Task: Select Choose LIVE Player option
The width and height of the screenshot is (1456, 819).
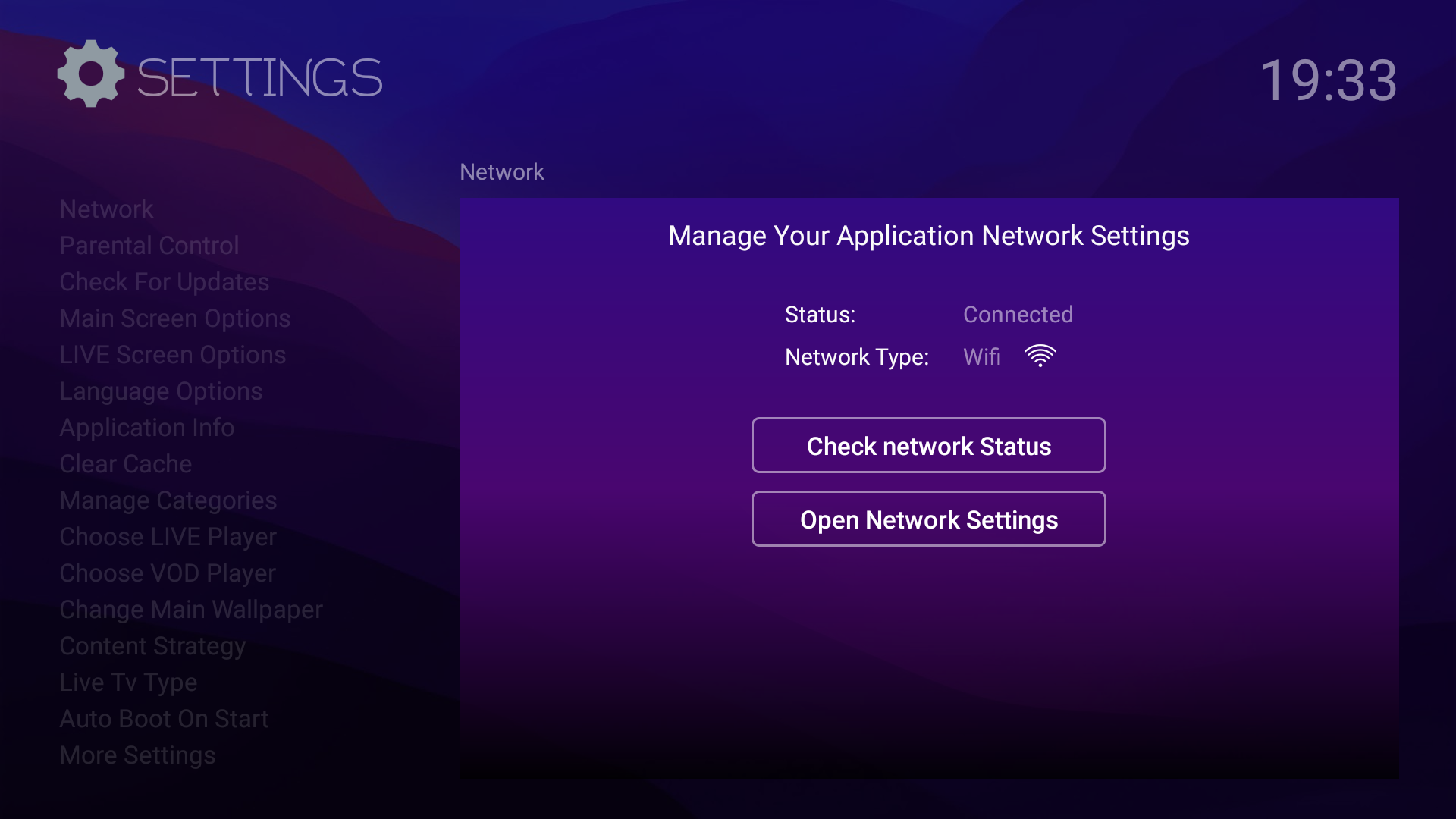Action: [x=168, y=537]
